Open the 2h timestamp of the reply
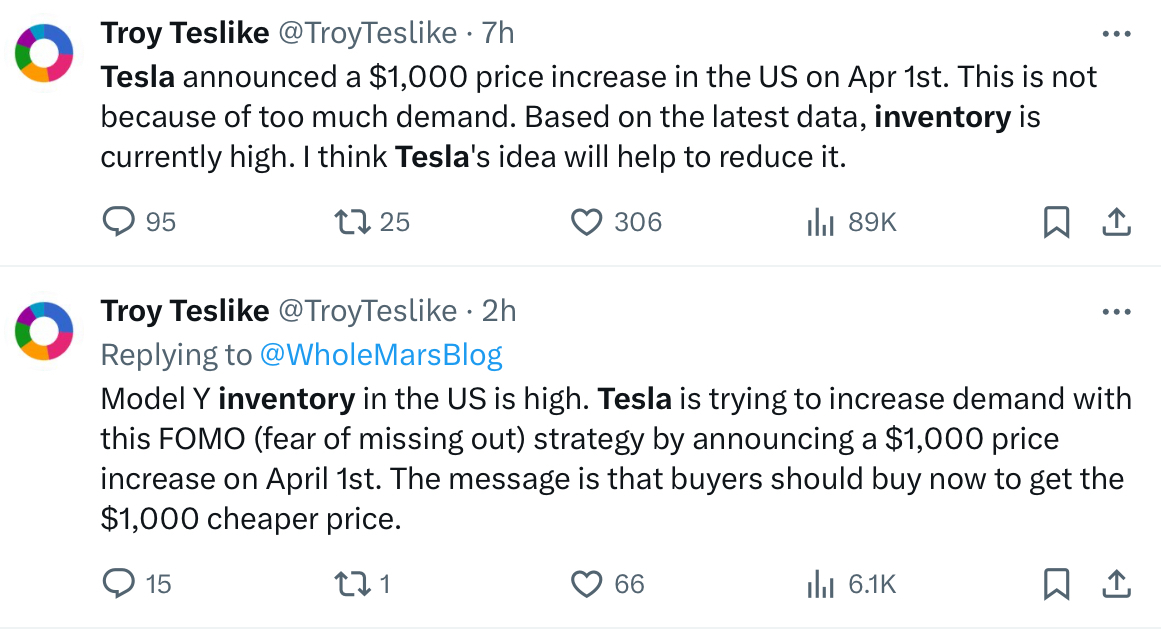The image size is (1161, 635). click(x=499, y=312)
